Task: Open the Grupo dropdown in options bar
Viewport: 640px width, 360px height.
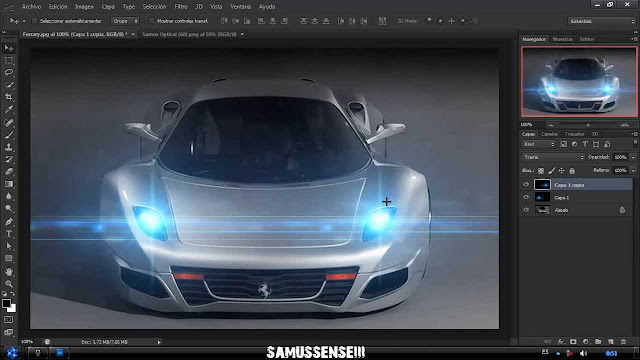Action: (125, 21)
